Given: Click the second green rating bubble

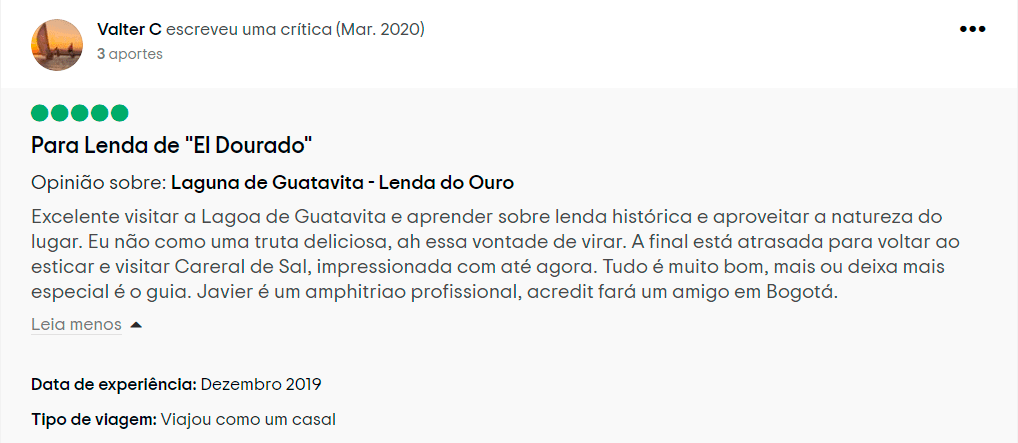Looking at the screenshot, I should coord(60,113).
